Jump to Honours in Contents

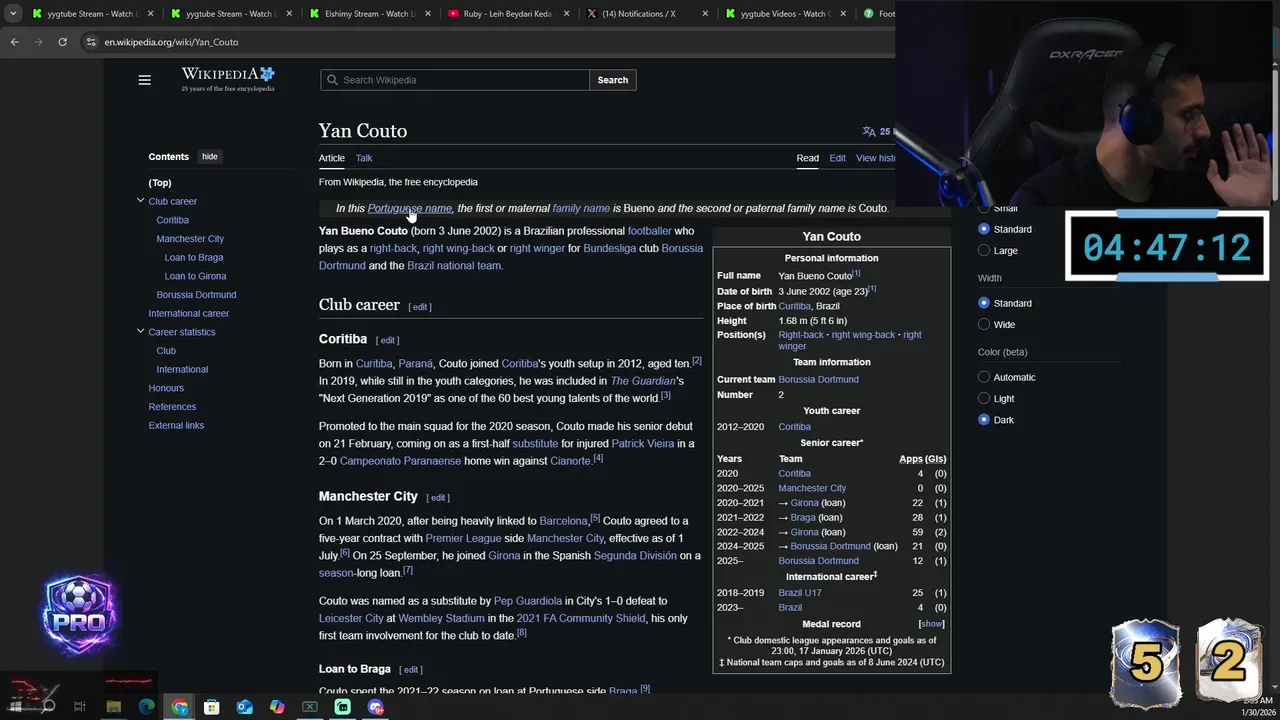click(x=166, y=388)
